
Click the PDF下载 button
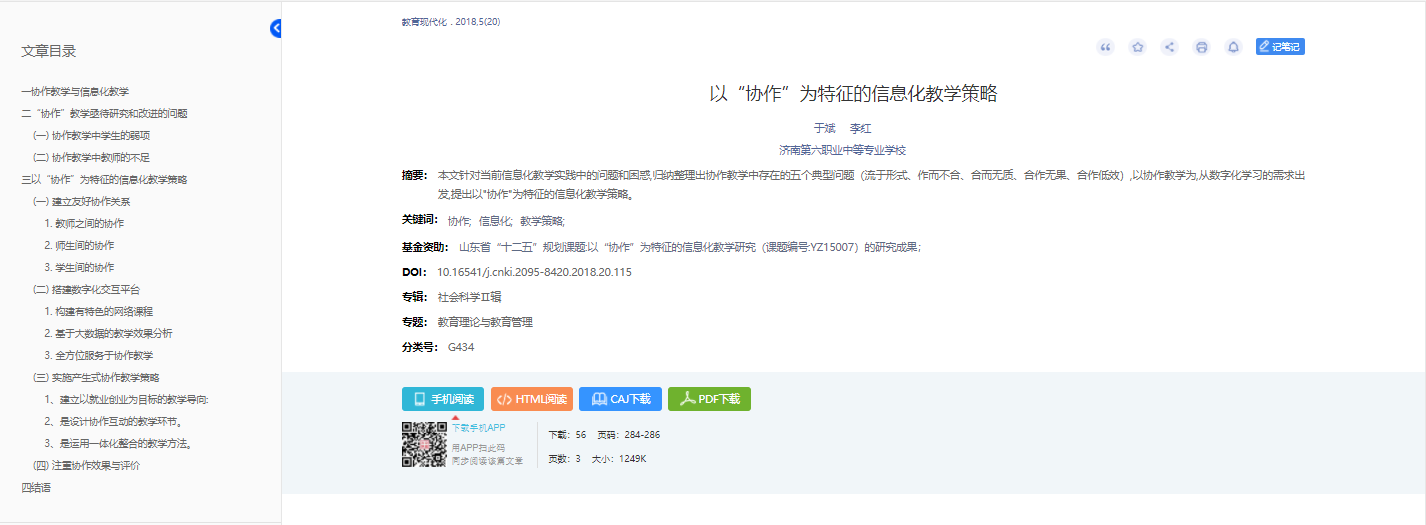(709, 399)
